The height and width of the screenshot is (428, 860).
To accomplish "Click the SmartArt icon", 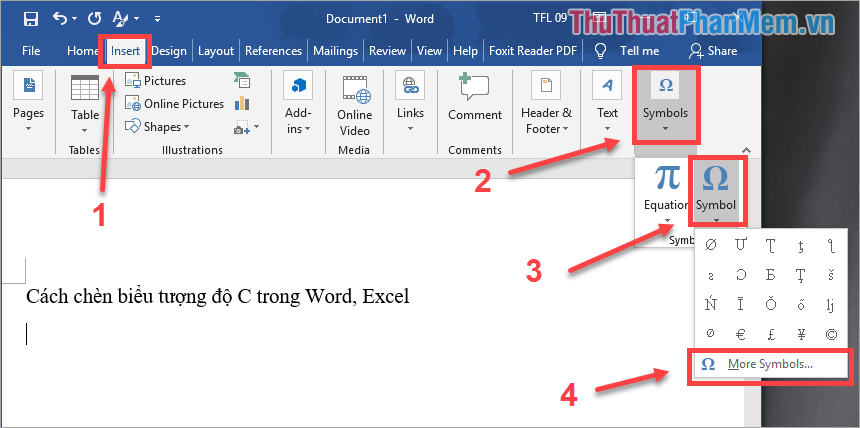I will (x=242, y=81).
